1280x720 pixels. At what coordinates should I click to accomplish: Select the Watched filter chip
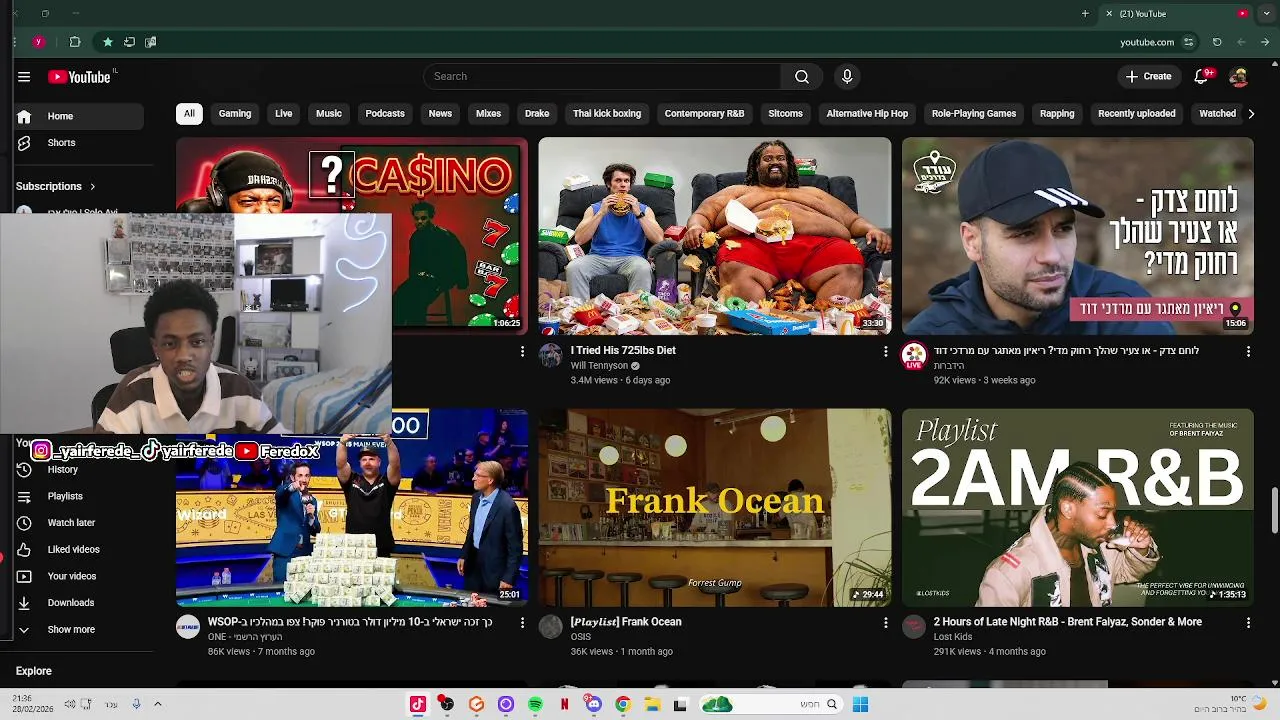[x=1217, y=113]
